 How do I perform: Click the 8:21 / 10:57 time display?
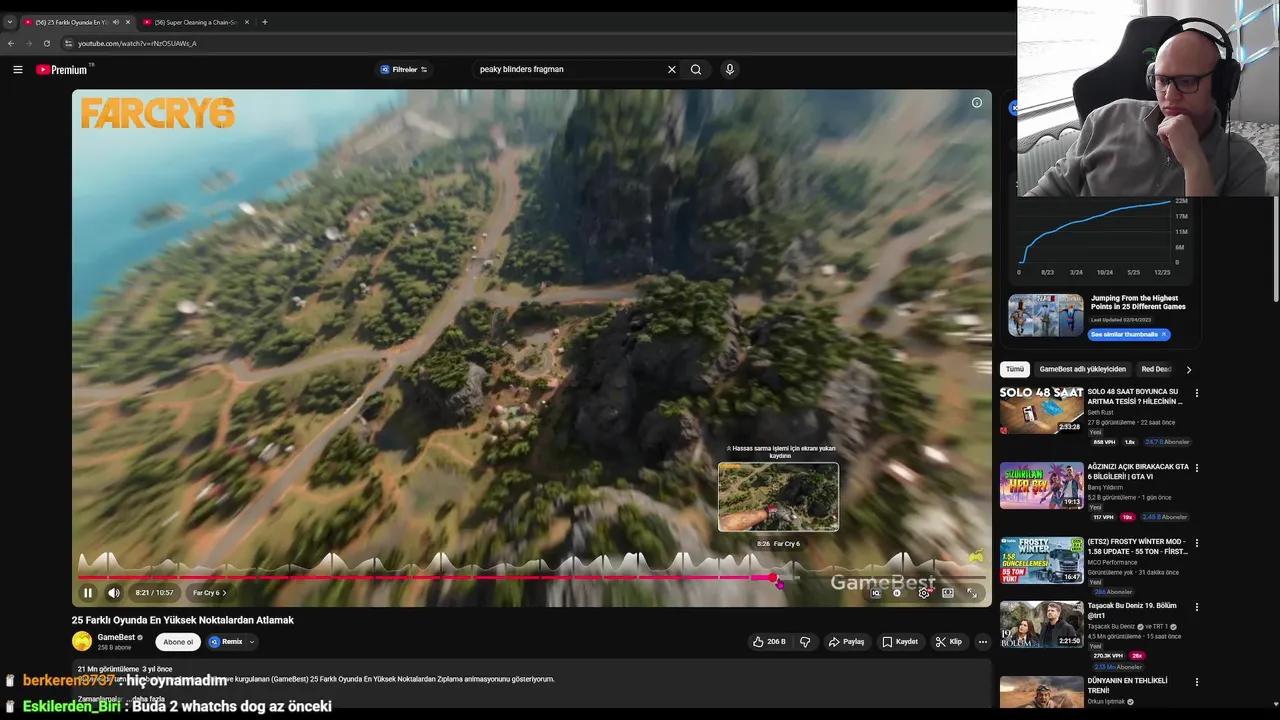(155, 593)
